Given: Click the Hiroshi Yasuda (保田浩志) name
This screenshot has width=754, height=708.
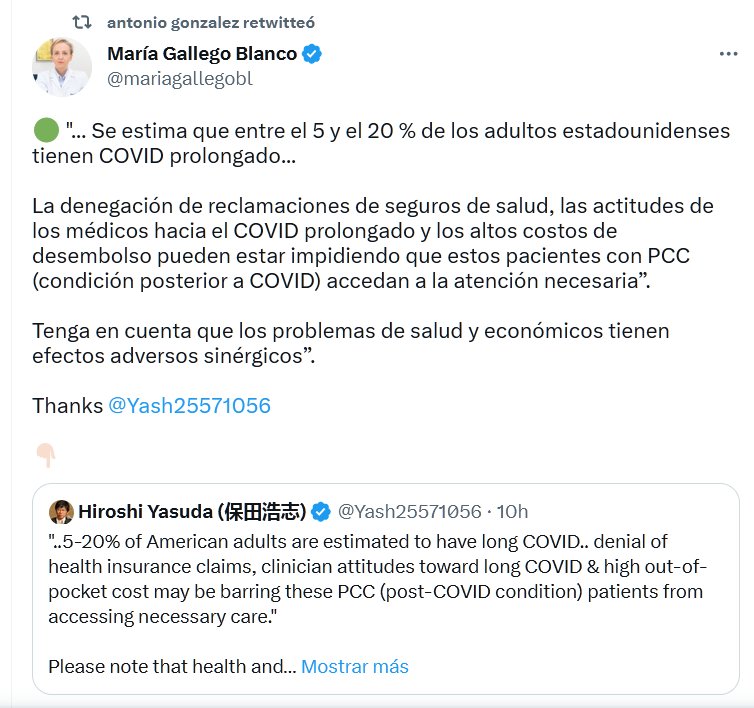Looking at the screenshot, I should pyautogui.click(x=191, y=512).
